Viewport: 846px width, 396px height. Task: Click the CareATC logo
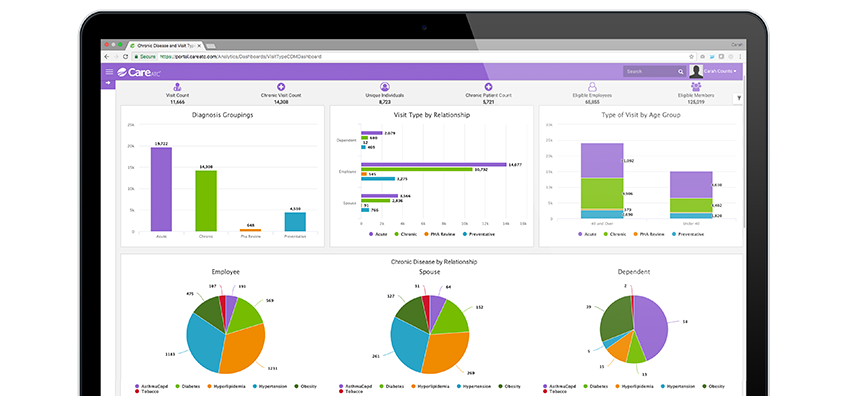pos(139,72)
